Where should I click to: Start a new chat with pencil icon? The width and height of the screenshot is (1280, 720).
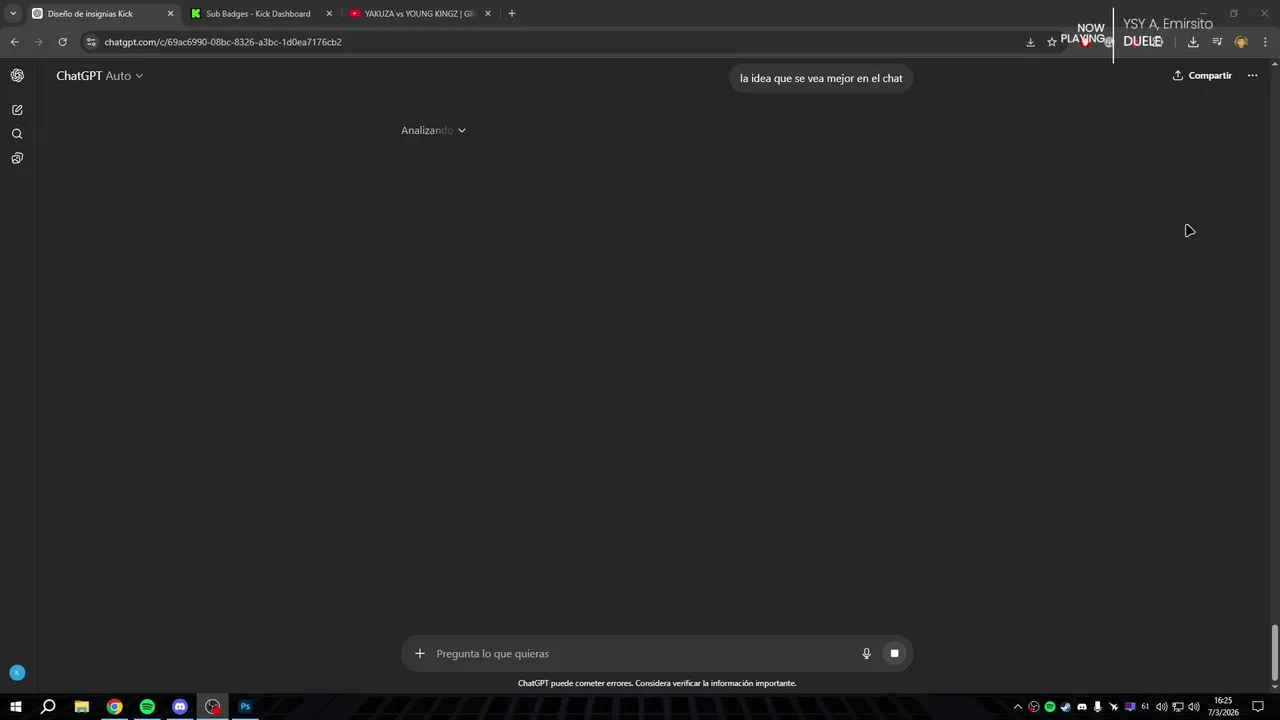click(17, 110)
